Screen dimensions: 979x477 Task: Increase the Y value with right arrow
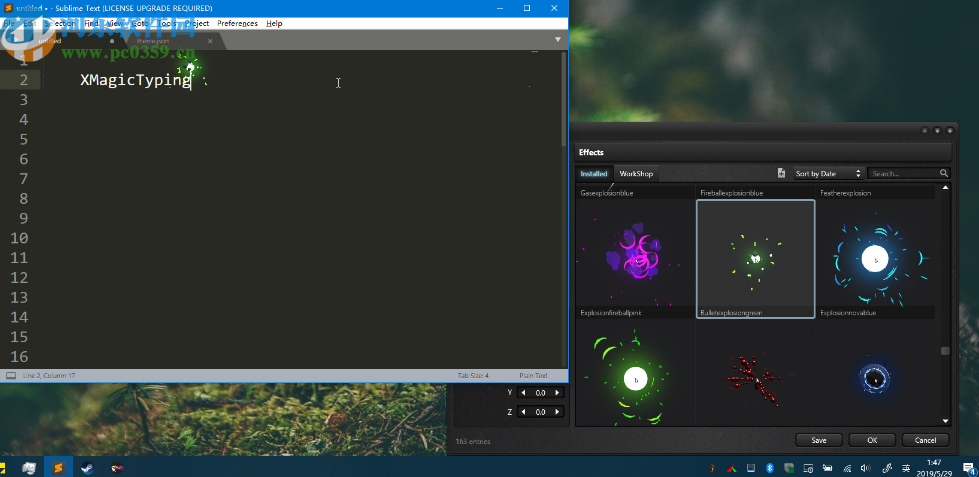(x=557, y=393)
